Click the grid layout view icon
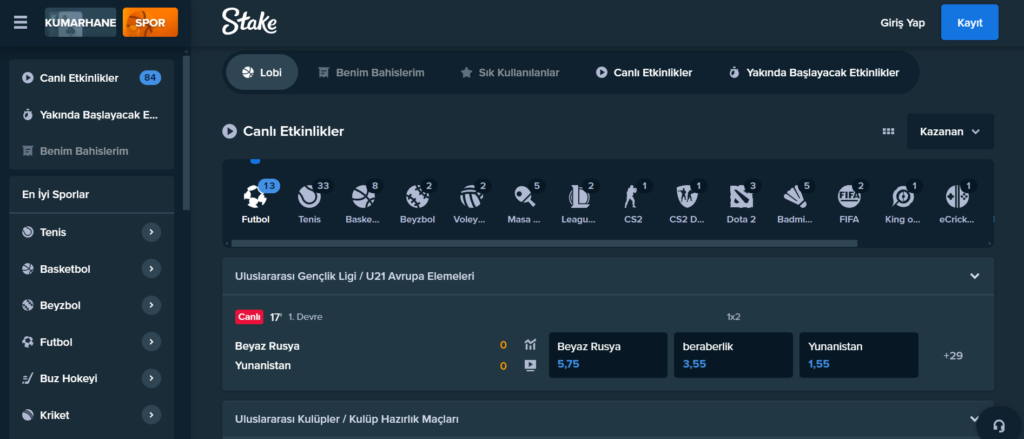 coord(888,131)
